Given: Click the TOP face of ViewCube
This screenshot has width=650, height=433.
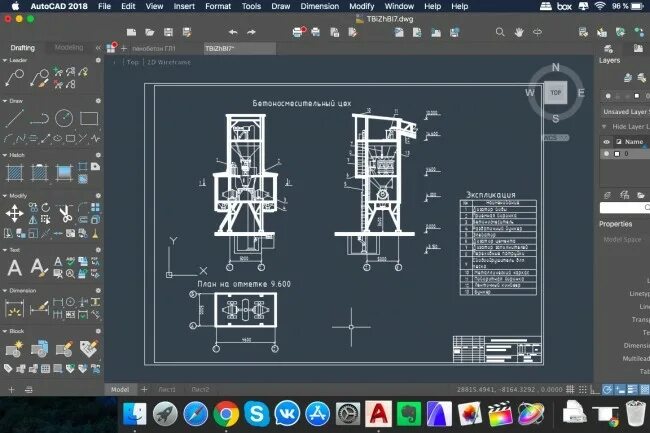Looking at the screenshot, I should (x=555, y=93).
